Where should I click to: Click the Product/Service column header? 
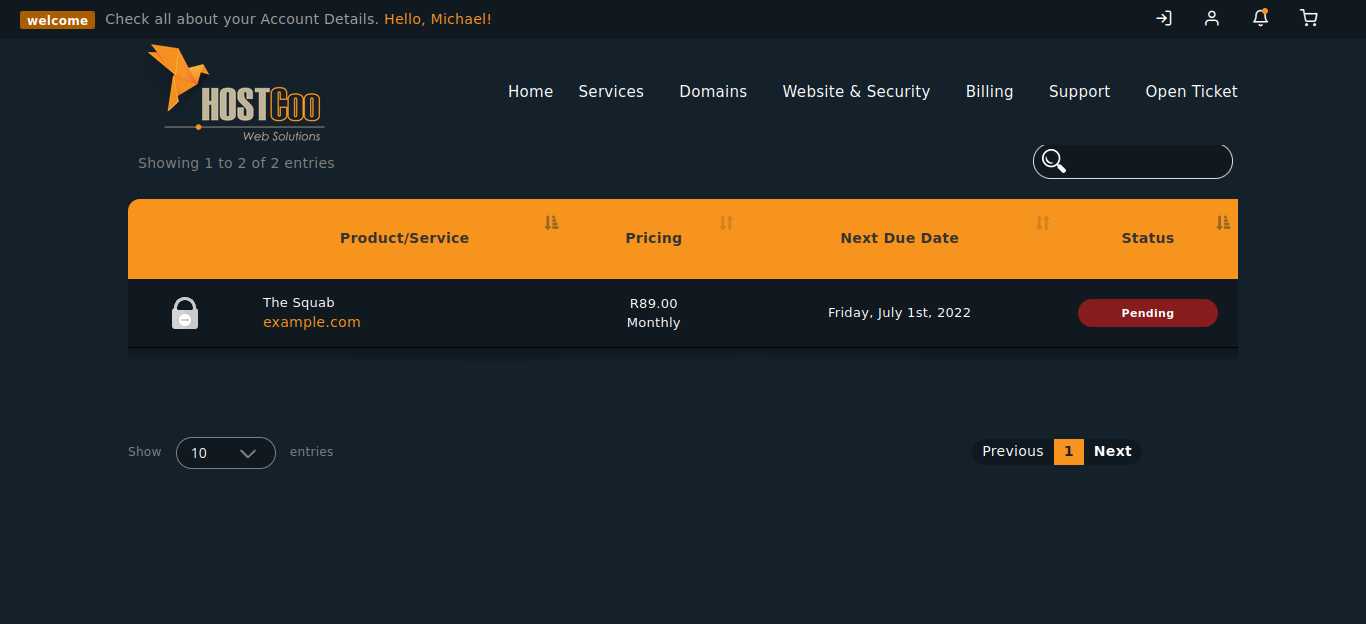pyautogui.click(x=404, y=238)
